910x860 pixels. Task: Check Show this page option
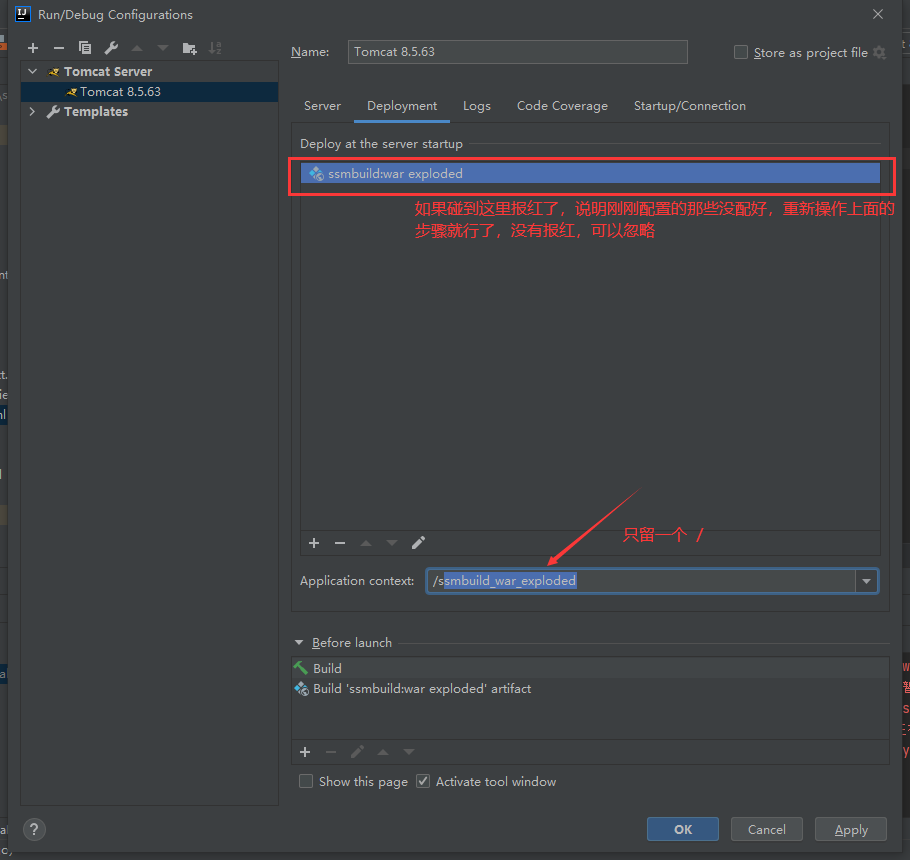point(306,781)
